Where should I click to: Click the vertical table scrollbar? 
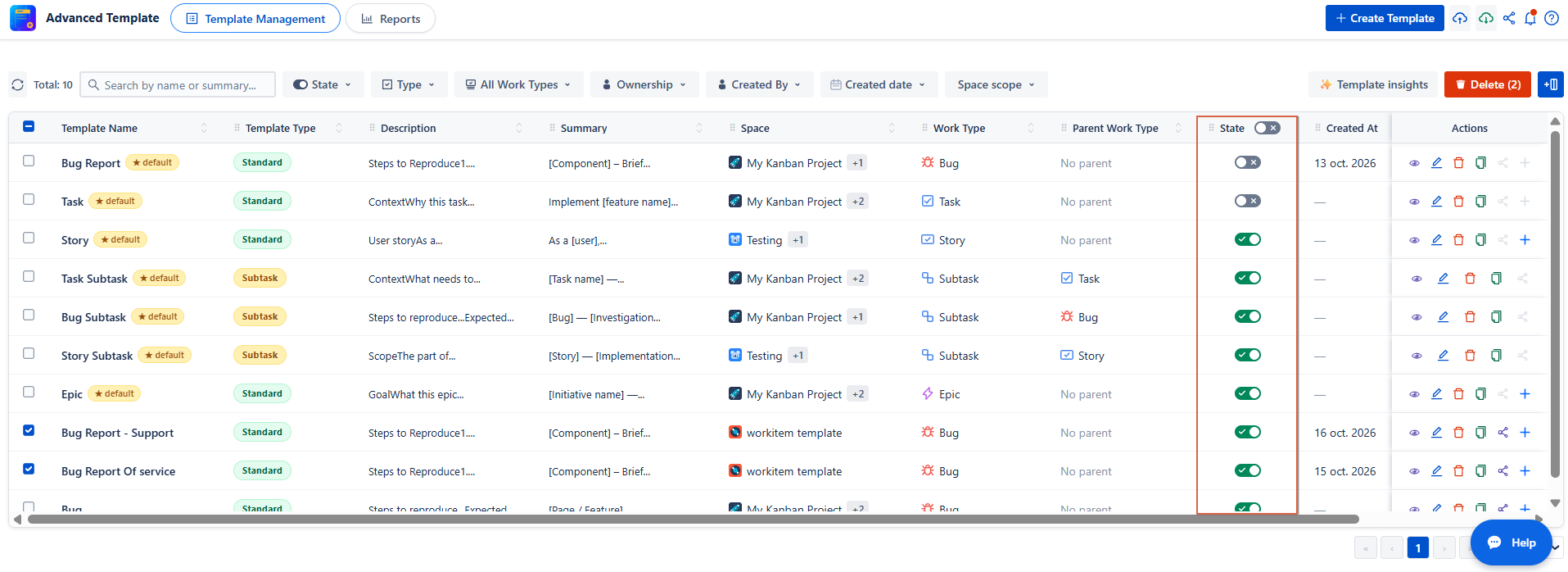click(1555, 303)
